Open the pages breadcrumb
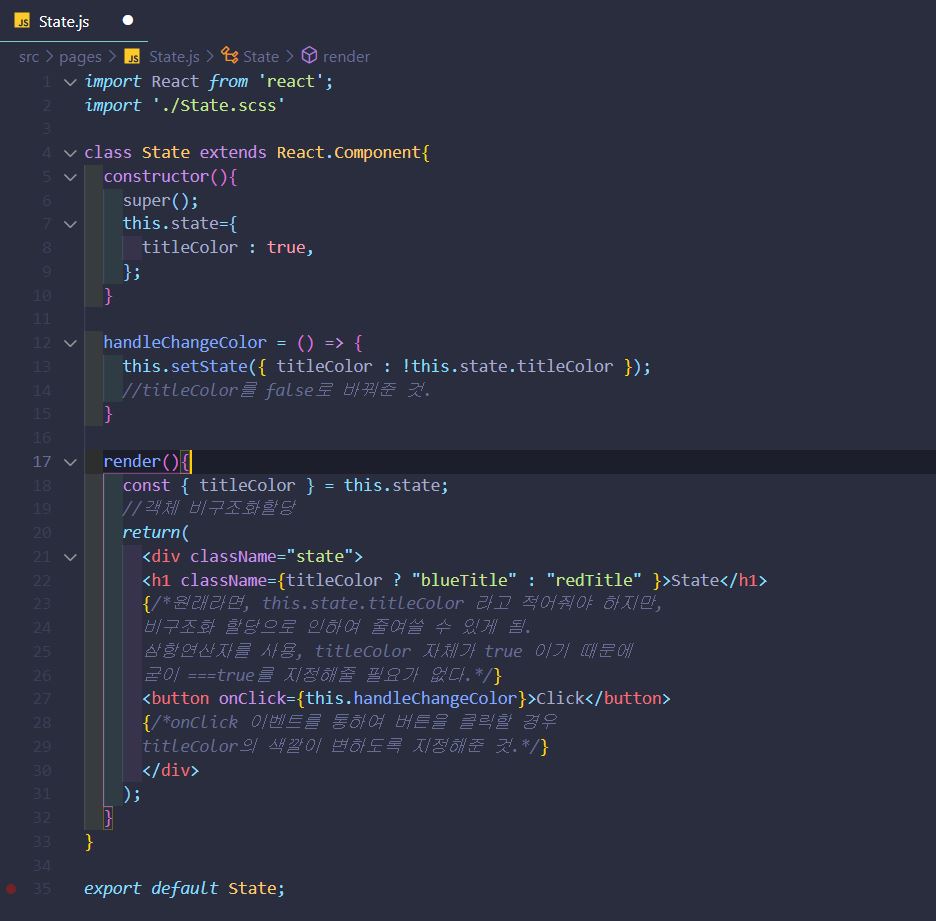This screenshot has height=921, width=936. coord(80,57)
